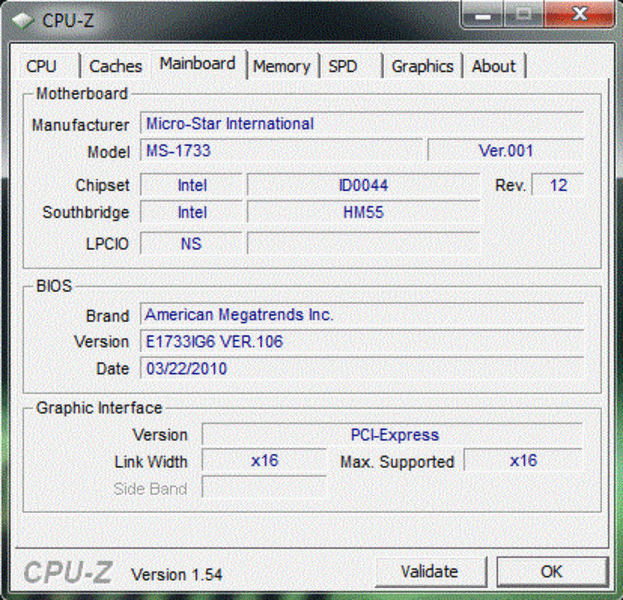This screenshot has width=623, height=600.
Task: Click the CPU-Z app icon in title bar
Action: click(23, 20)
